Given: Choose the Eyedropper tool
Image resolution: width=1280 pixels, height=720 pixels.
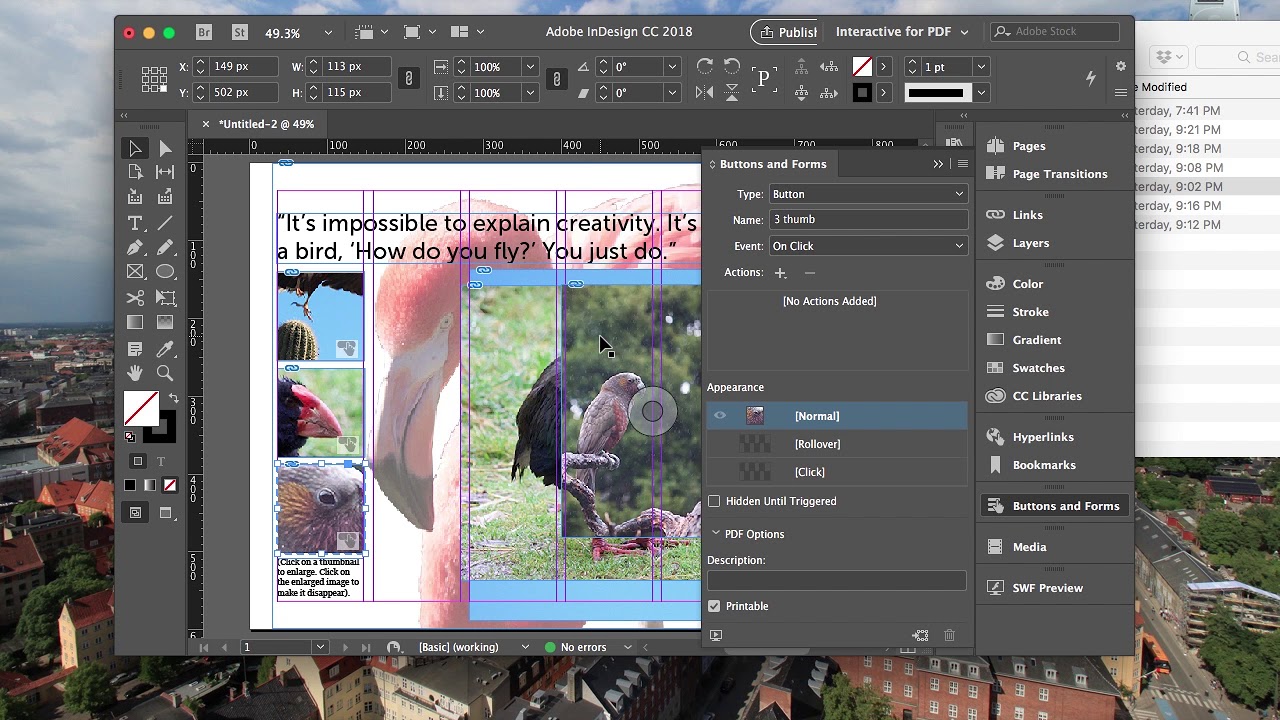Looking at the screenshot, I should point(165,349).
